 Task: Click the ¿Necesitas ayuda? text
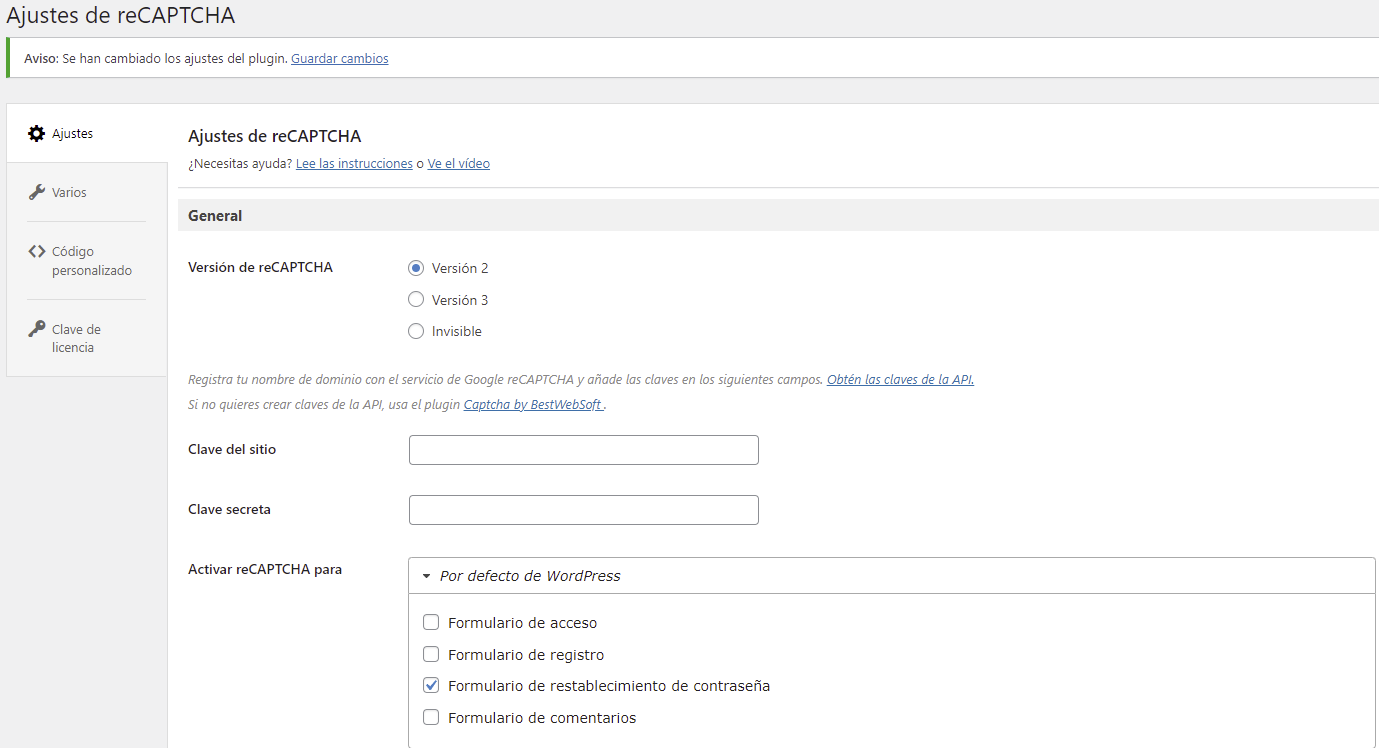tap(240, 163)
